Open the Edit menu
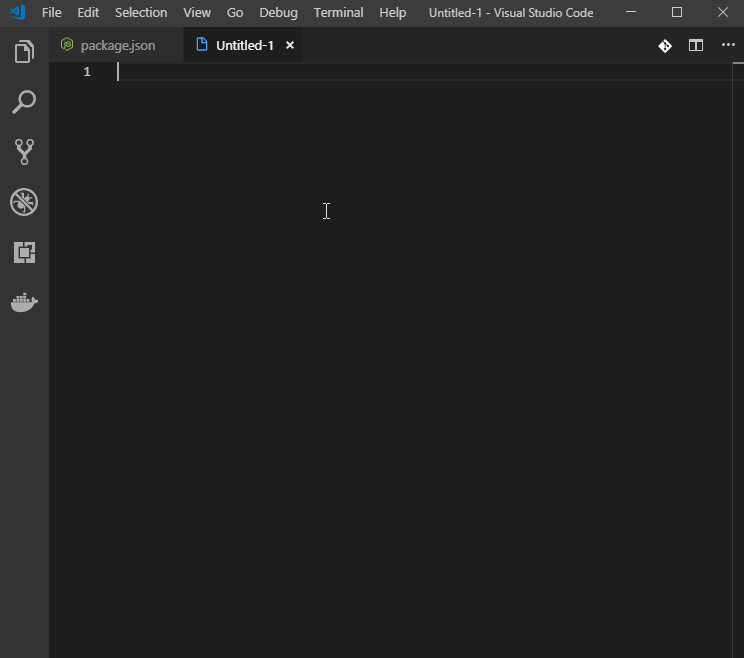Screen dimensions: 744x658 click(88, 12)
